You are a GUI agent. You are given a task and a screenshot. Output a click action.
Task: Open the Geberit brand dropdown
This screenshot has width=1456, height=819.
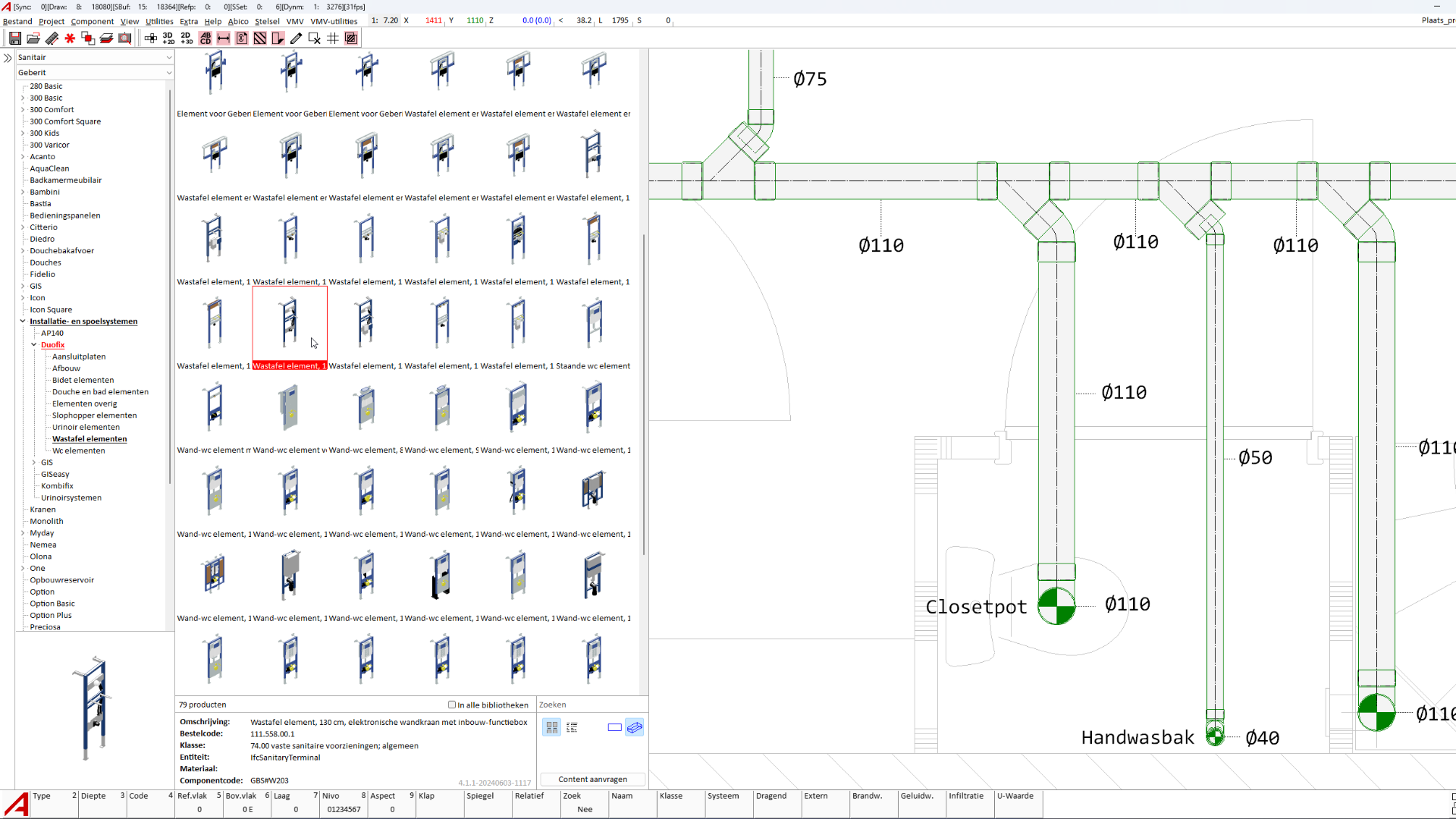point(168,73)
